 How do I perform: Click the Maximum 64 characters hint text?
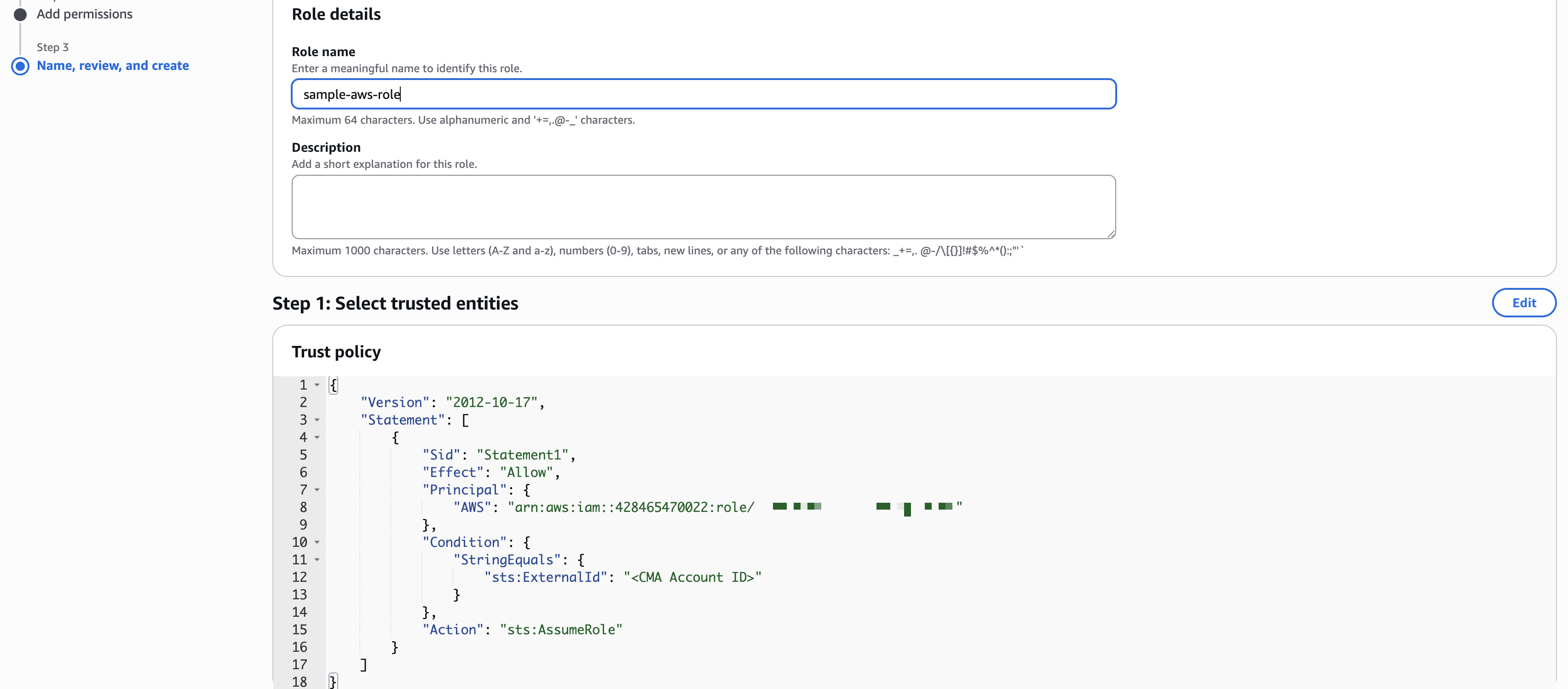coord(463,120)
